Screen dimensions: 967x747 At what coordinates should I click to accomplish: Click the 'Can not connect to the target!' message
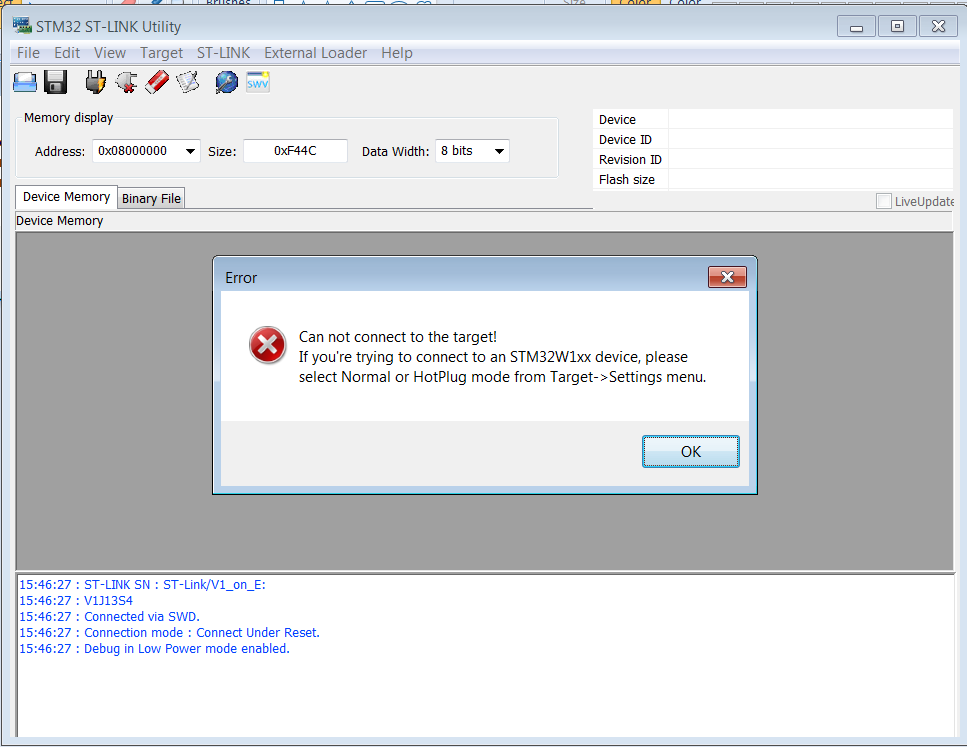pos(398,337)
